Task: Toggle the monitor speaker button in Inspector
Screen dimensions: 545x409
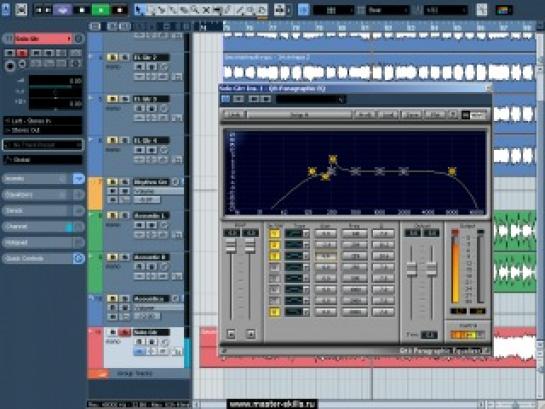Action: (22, 64)
